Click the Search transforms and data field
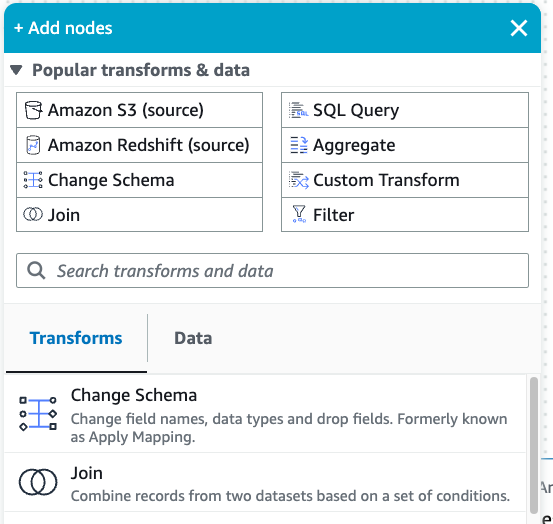 coord(272,270)
